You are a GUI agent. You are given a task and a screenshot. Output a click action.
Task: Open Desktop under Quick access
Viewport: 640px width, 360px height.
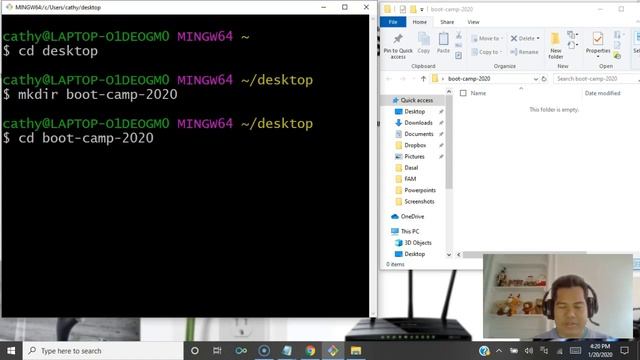coord(415,111)
